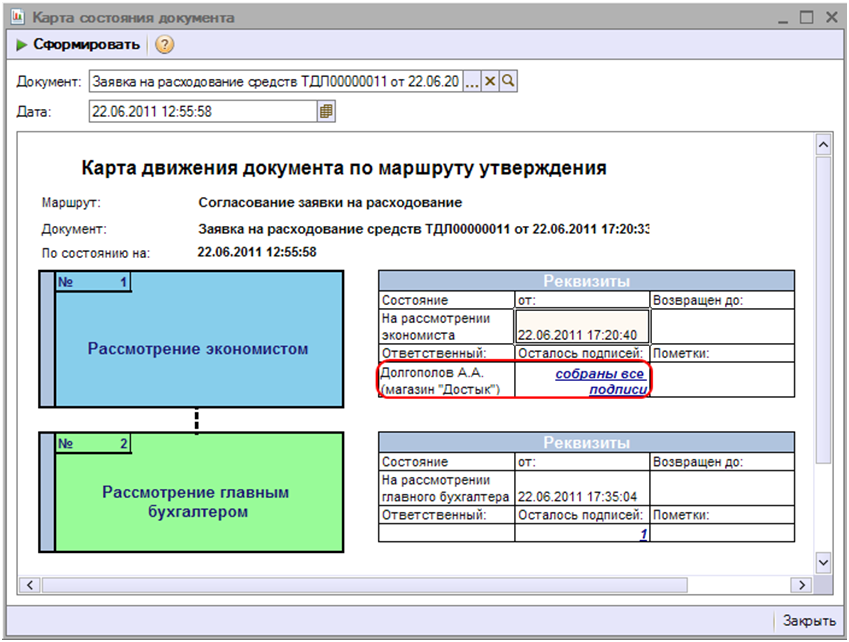Open the 'собраны все подписи' link

pos(601,381)
